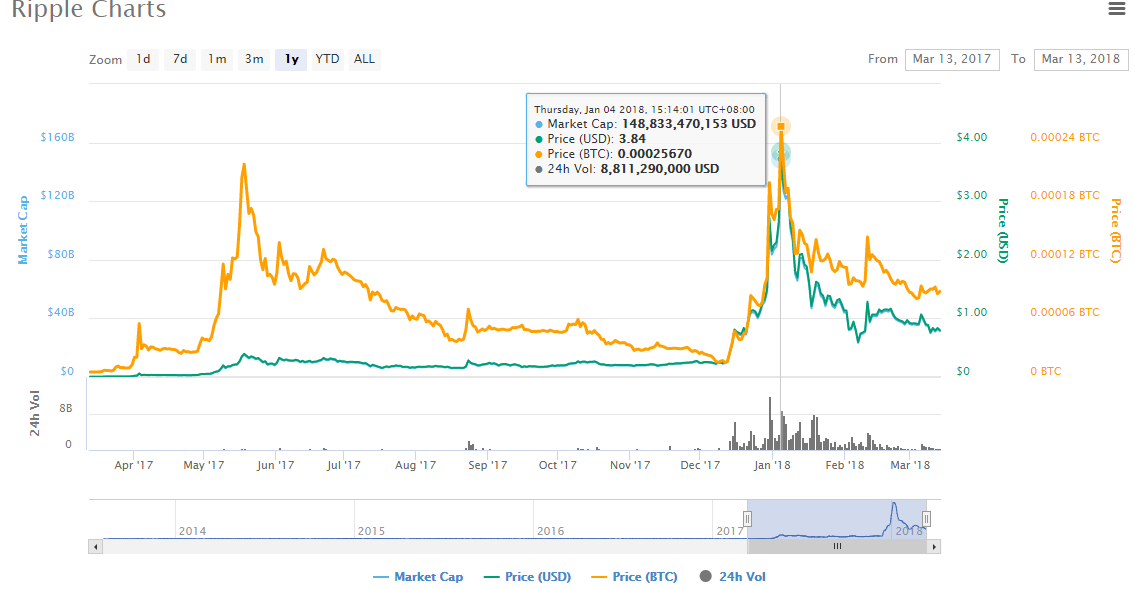
Task: Click the tooltip date header text
Action: tap(644, 109)
